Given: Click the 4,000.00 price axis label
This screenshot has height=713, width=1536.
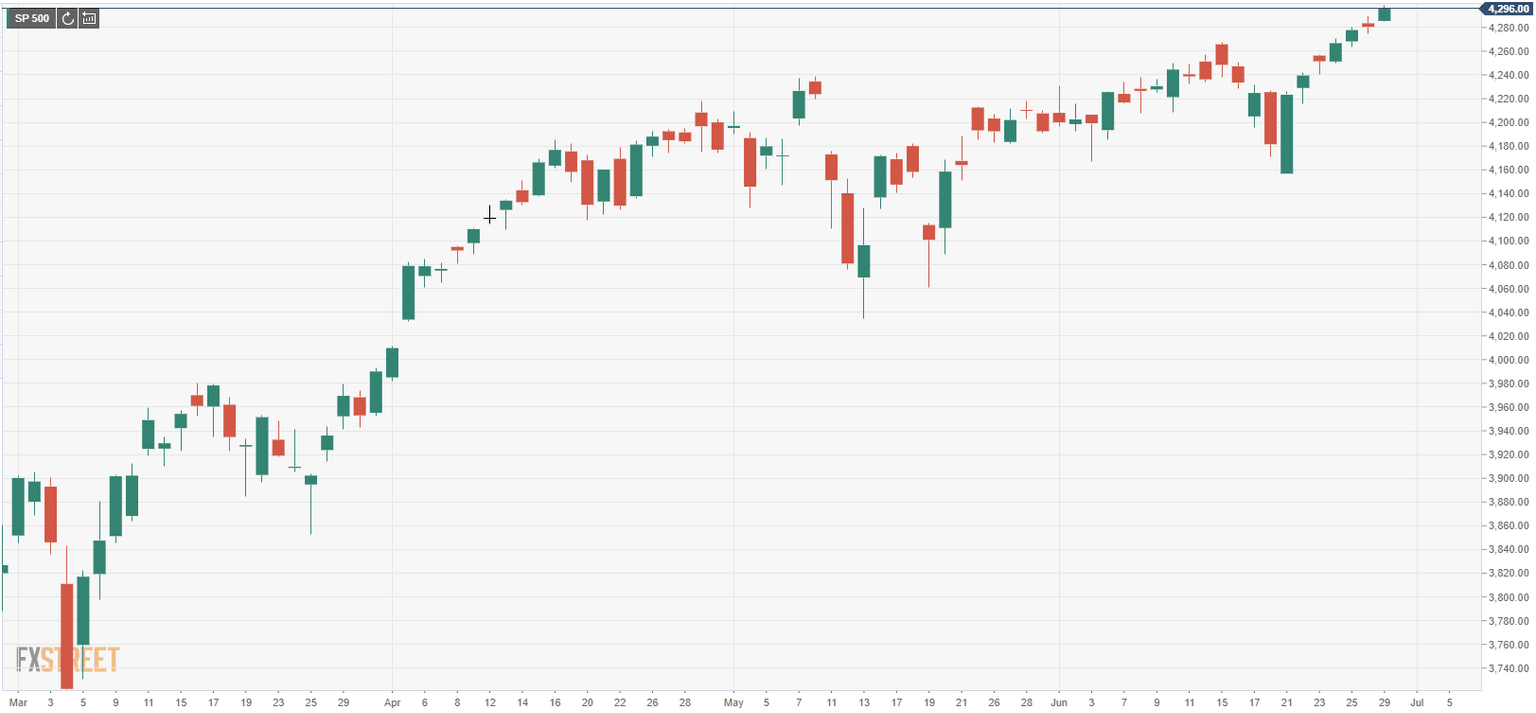Looking at the screenshot, I should tap(1507, 360).
